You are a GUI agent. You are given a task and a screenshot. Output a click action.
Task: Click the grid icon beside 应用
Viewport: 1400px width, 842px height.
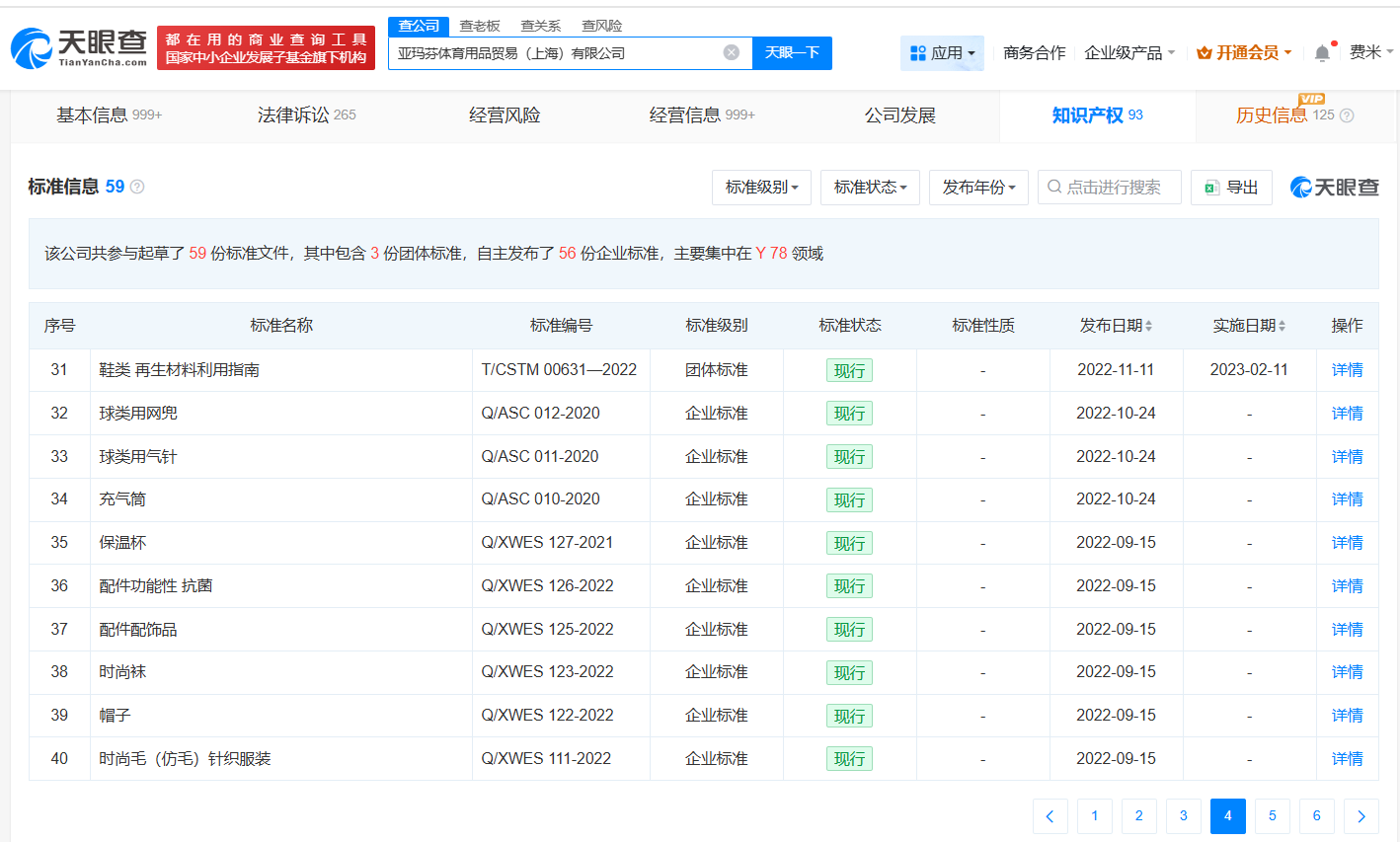[917, 52]
